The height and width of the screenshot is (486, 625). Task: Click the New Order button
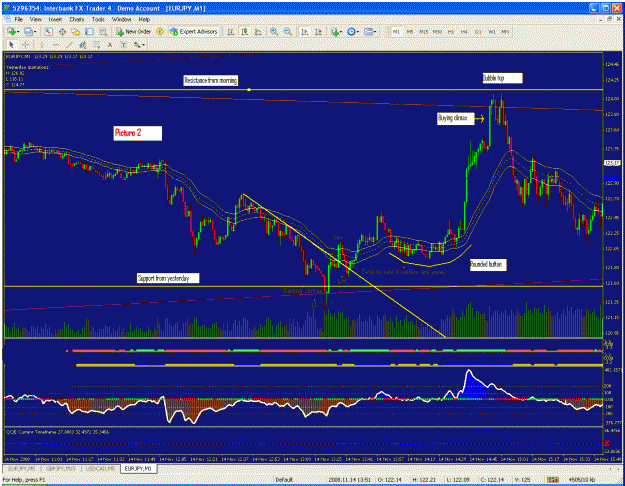coord(133,31)
